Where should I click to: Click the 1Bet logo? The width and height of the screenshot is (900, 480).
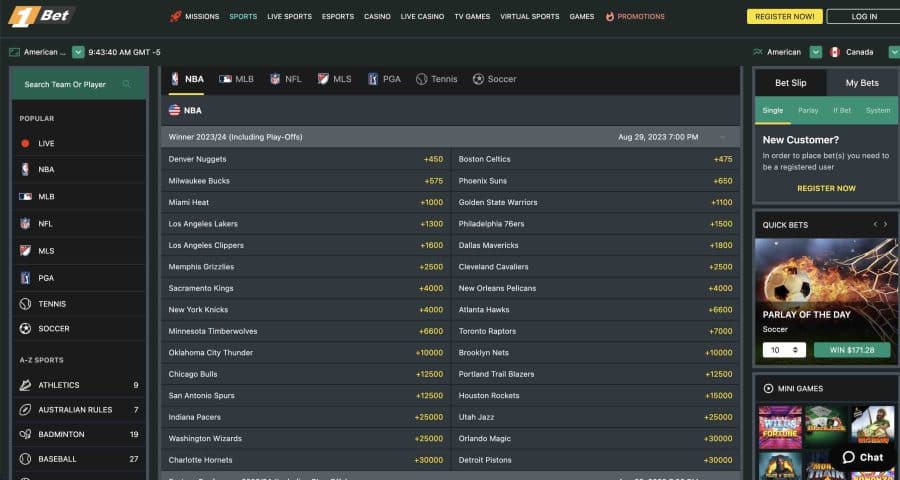coord(41,16)
